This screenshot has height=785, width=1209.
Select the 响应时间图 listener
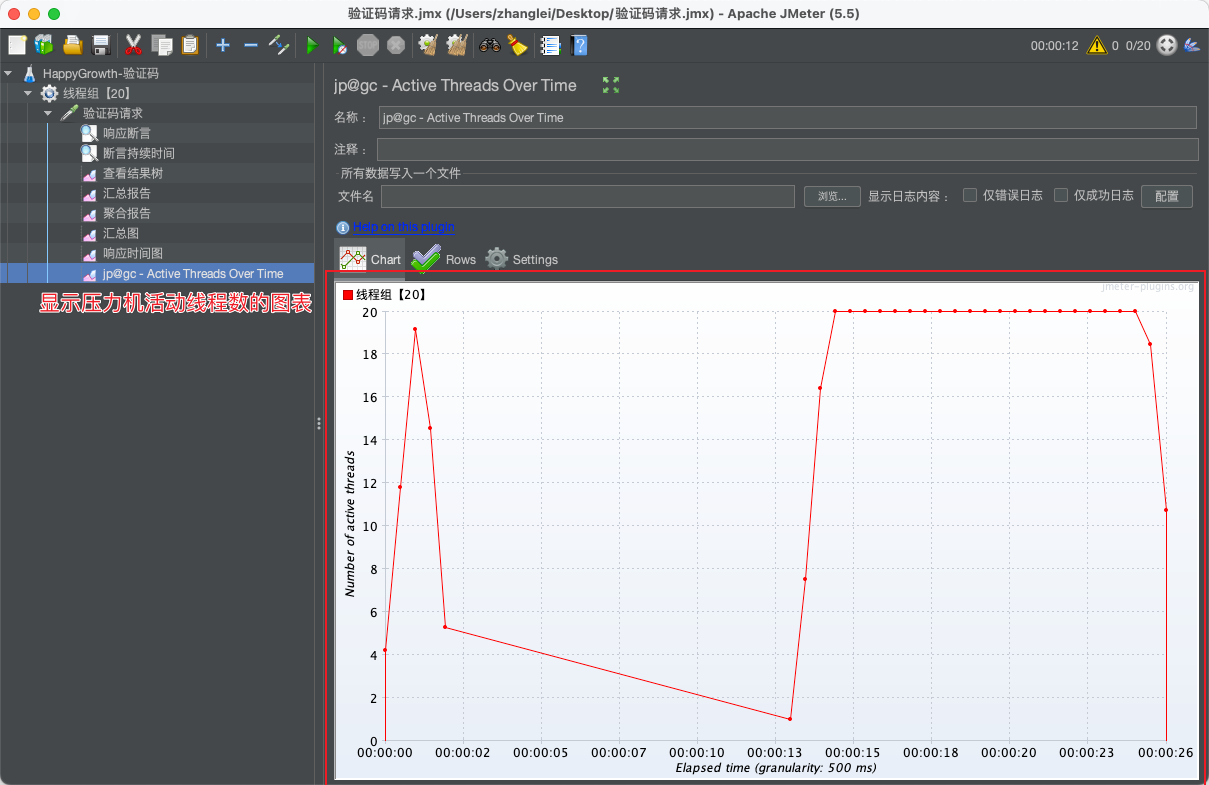click(132, 253)
